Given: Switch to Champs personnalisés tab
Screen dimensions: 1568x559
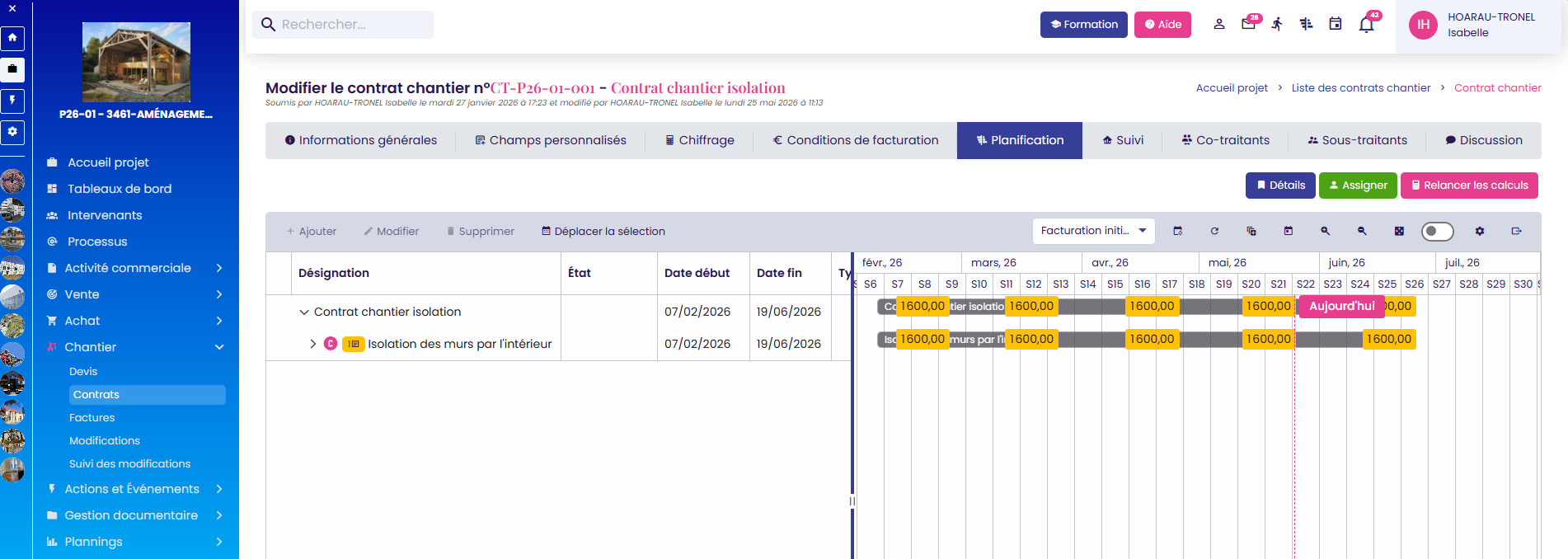Looking at the screenshot, I should 551,140.
